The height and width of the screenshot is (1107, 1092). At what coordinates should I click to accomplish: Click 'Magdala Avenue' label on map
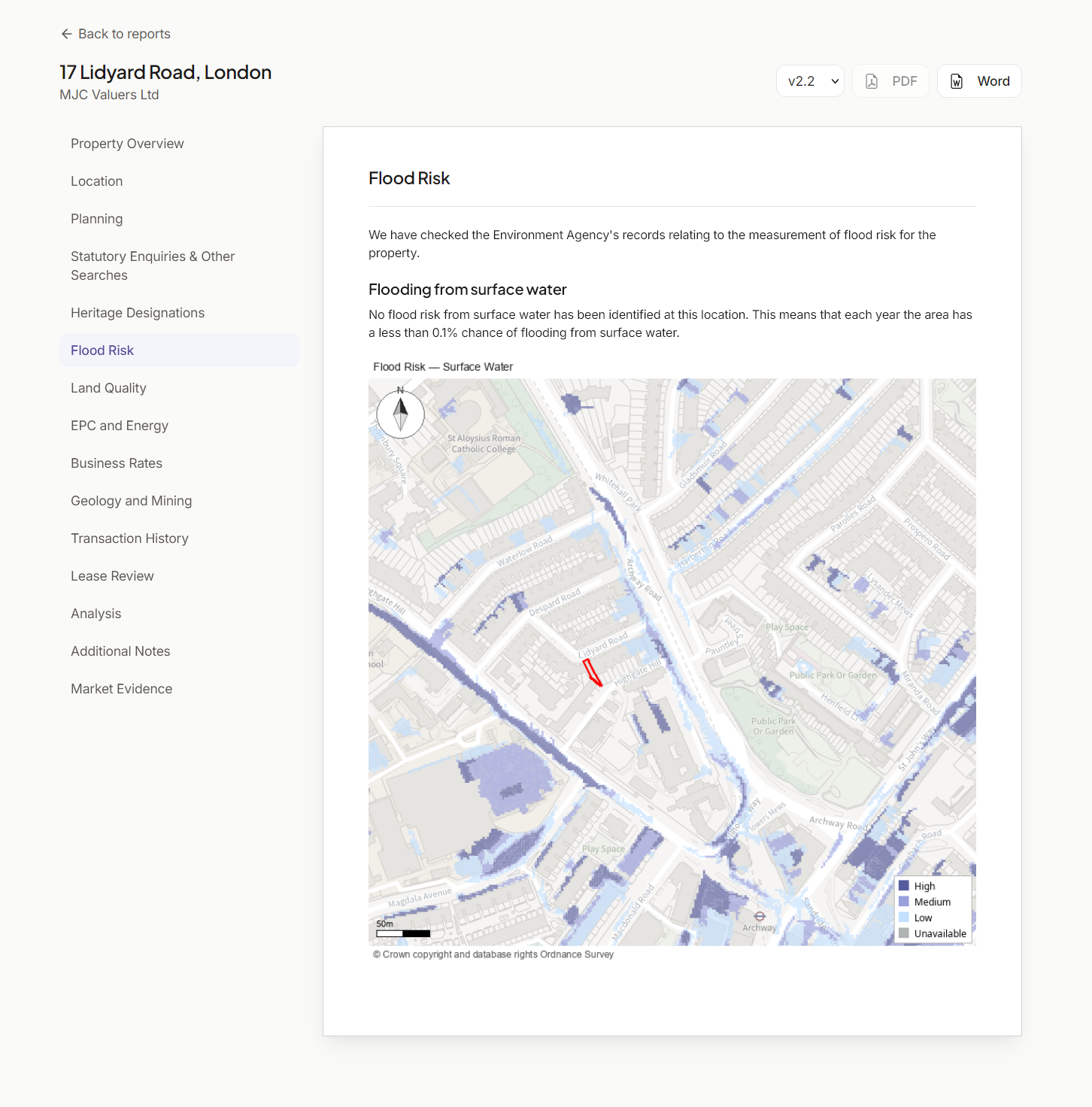[420, 898]
